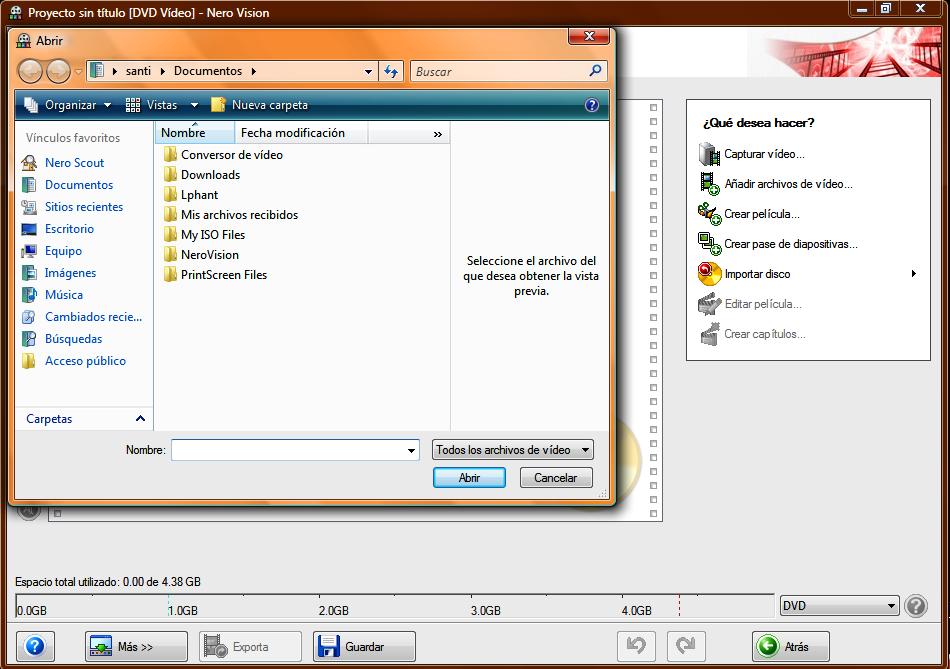Viewport: 950px width, 669px height.
Task: Click santi in the address breadcrumb
Action: tap(138, 71)
